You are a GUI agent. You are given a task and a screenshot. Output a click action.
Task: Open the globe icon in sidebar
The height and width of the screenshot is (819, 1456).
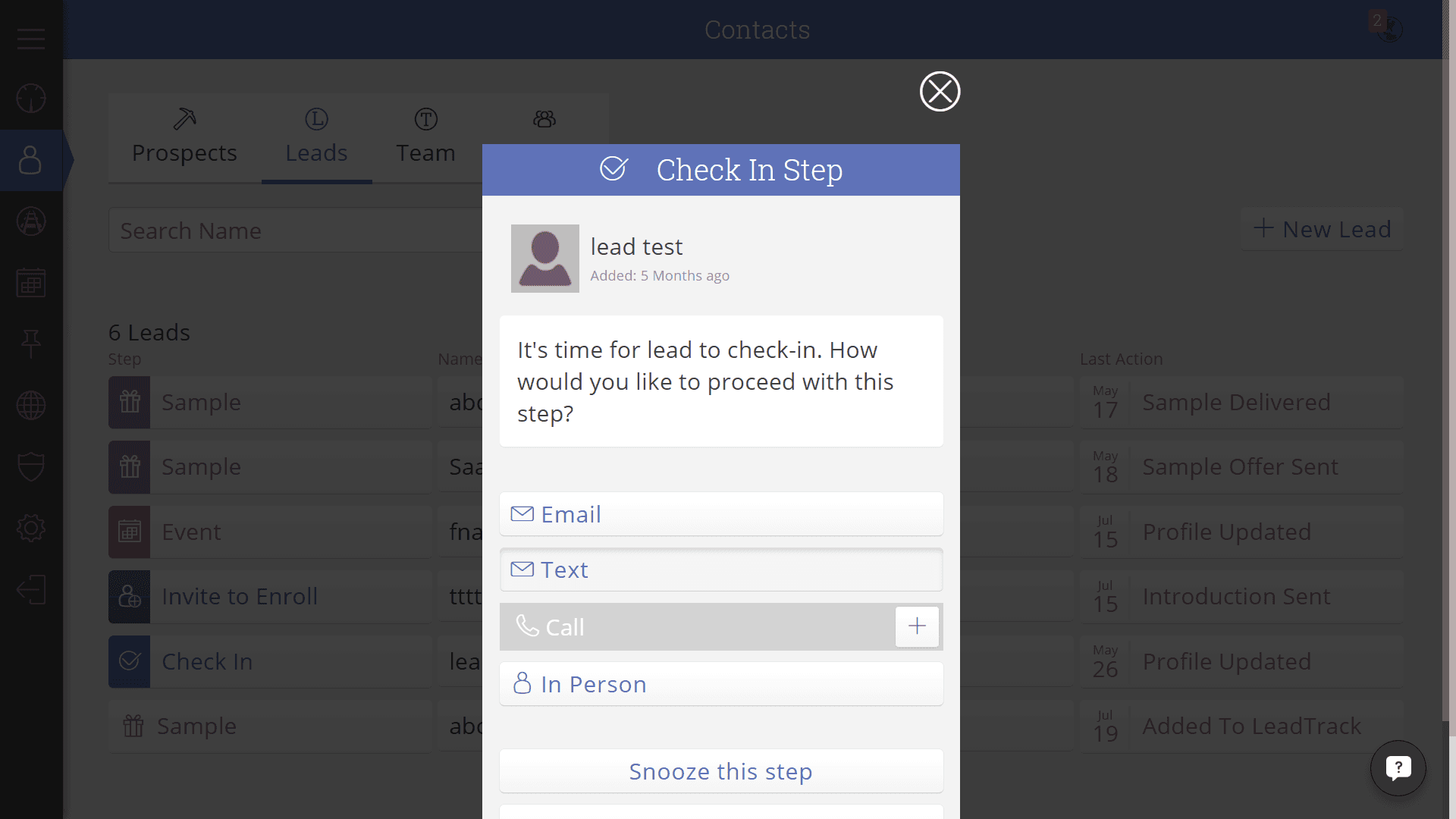pyautogui.click(x=31, y=406)
